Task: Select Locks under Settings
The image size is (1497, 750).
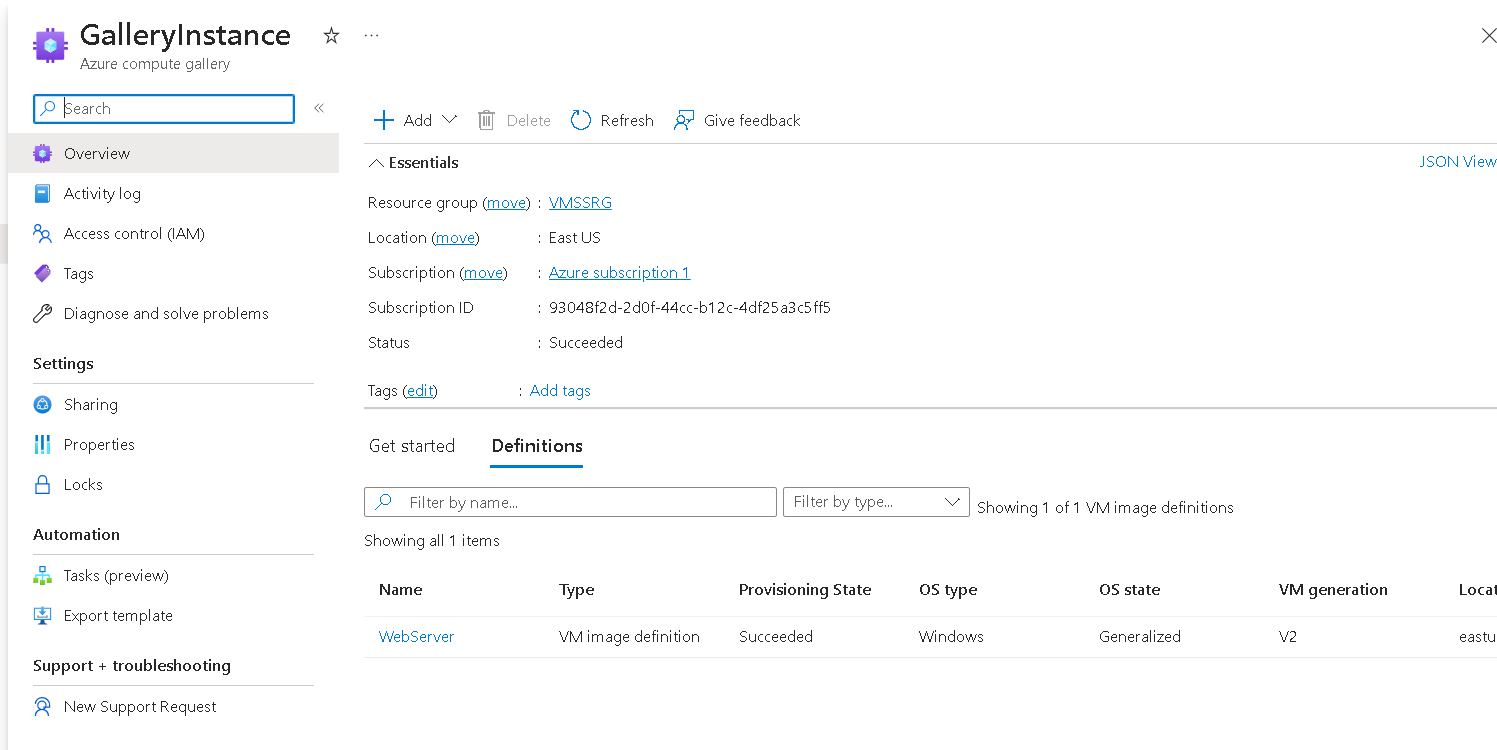Action: (82, 484)
